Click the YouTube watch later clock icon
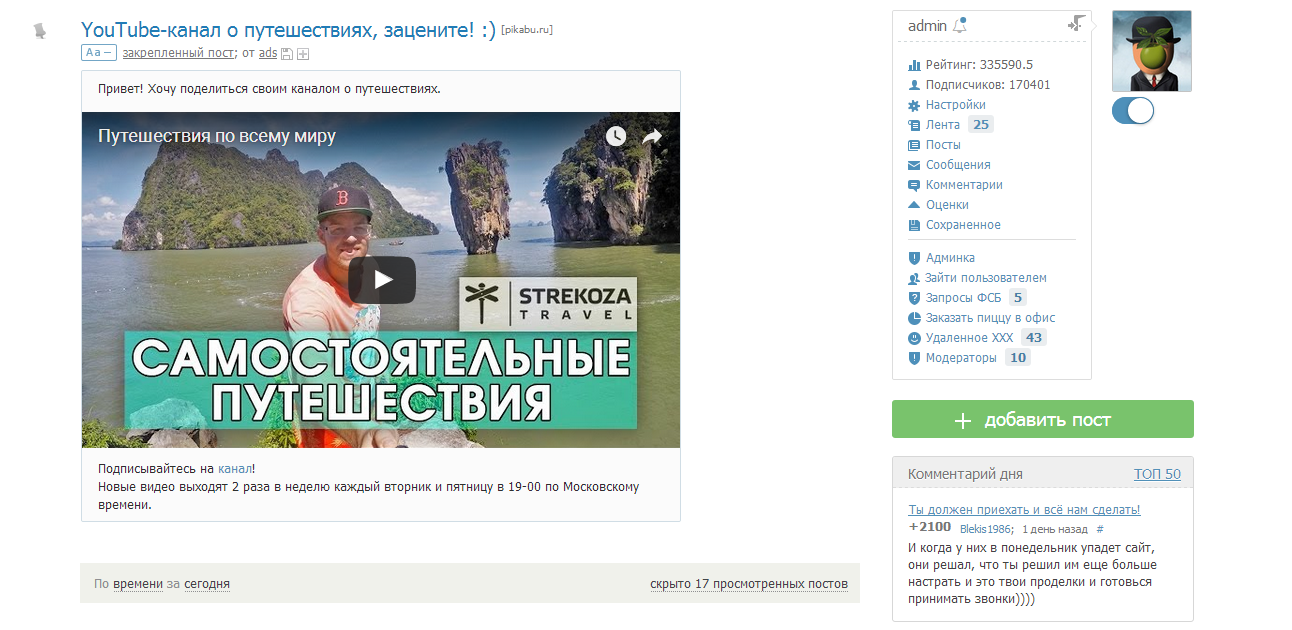The image size is (1292, 630). click(615, 135)
